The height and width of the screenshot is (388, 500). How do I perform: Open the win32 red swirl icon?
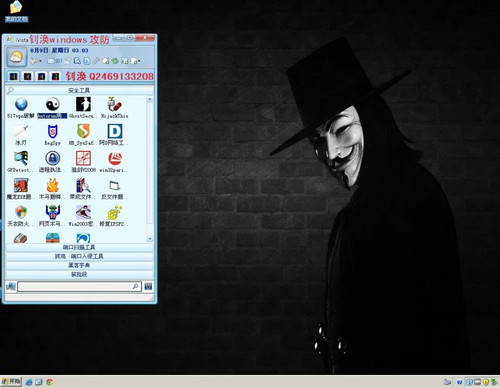coord(115,158)
